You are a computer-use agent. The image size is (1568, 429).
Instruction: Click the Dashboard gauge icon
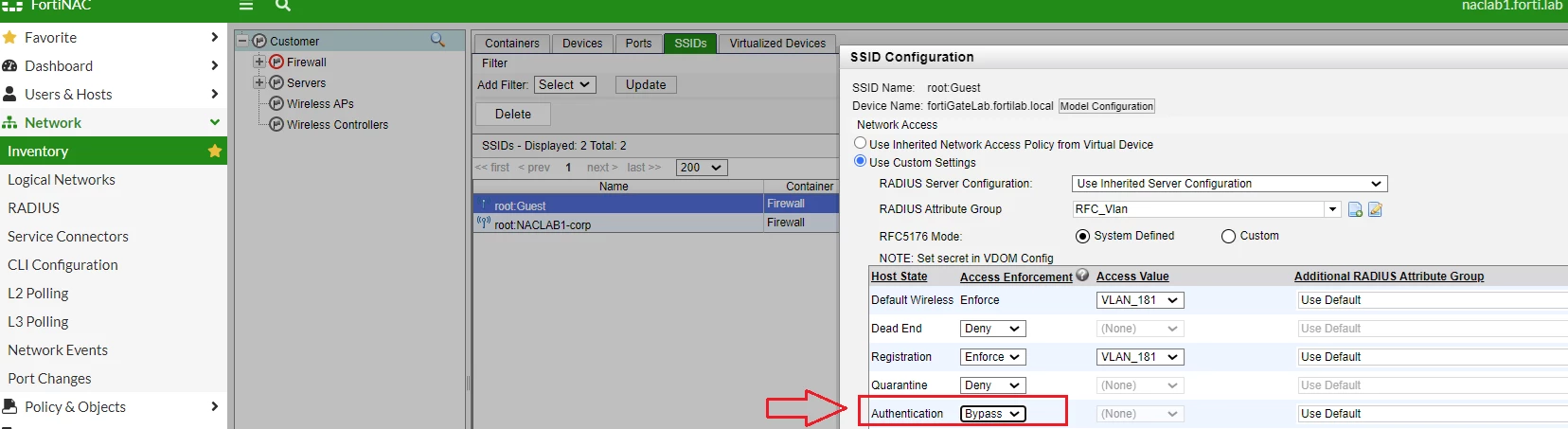9,66
